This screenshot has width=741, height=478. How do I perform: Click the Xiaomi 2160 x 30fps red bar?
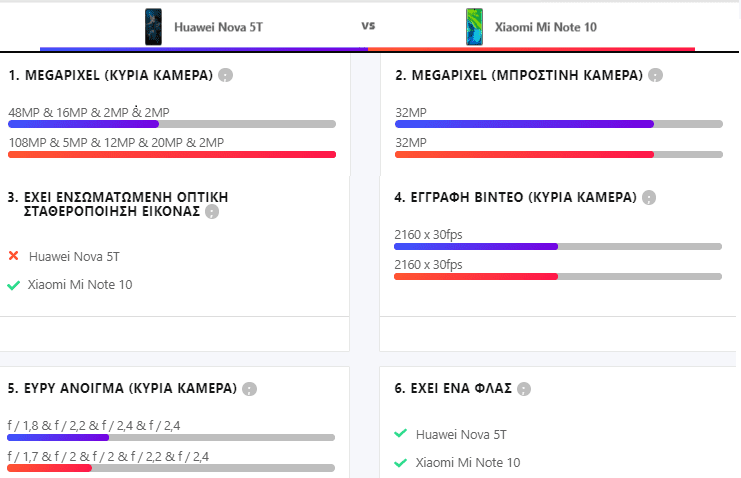(476, 277)
